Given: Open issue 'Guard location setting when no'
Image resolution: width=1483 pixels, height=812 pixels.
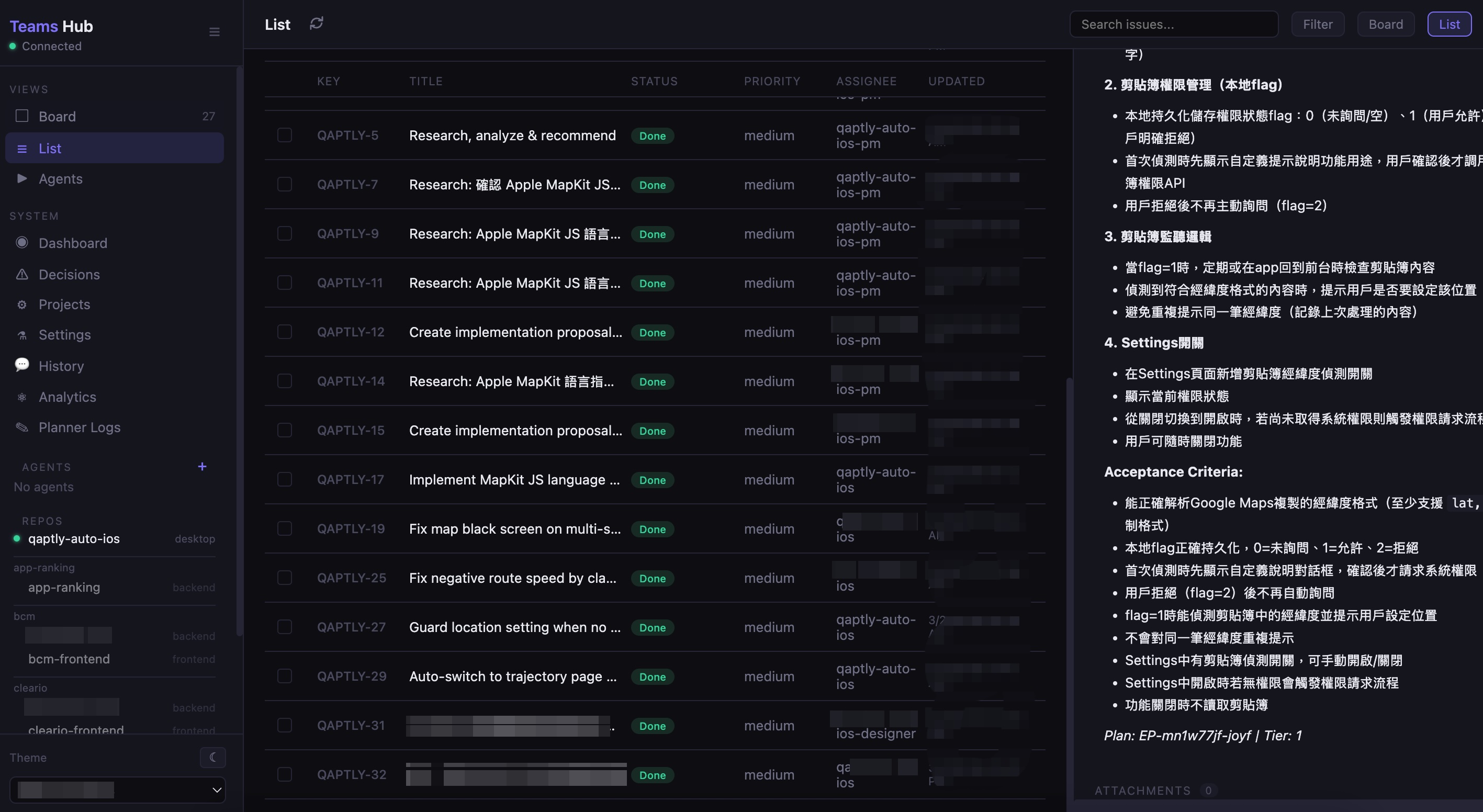Looking at the screenshot, I should 515,627.
